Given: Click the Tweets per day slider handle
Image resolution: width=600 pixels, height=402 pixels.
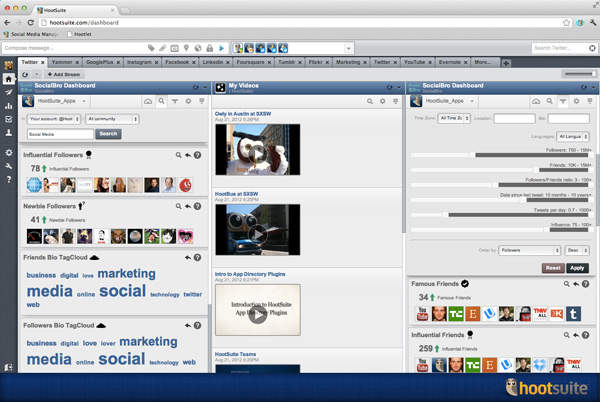Looking at the screenshot, I should 445,215.
